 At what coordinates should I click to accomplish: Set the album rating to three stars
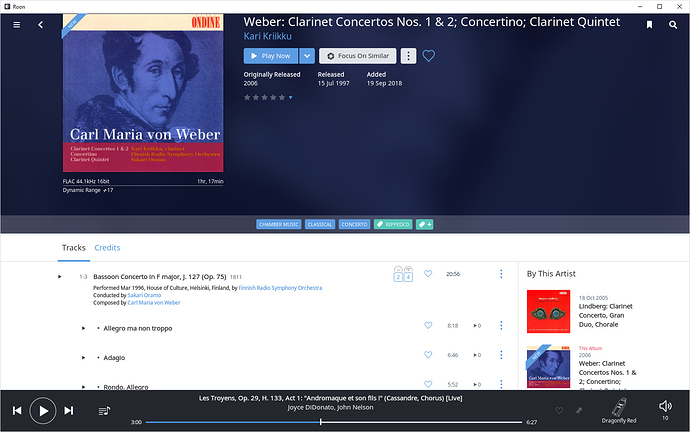point(264,97)
